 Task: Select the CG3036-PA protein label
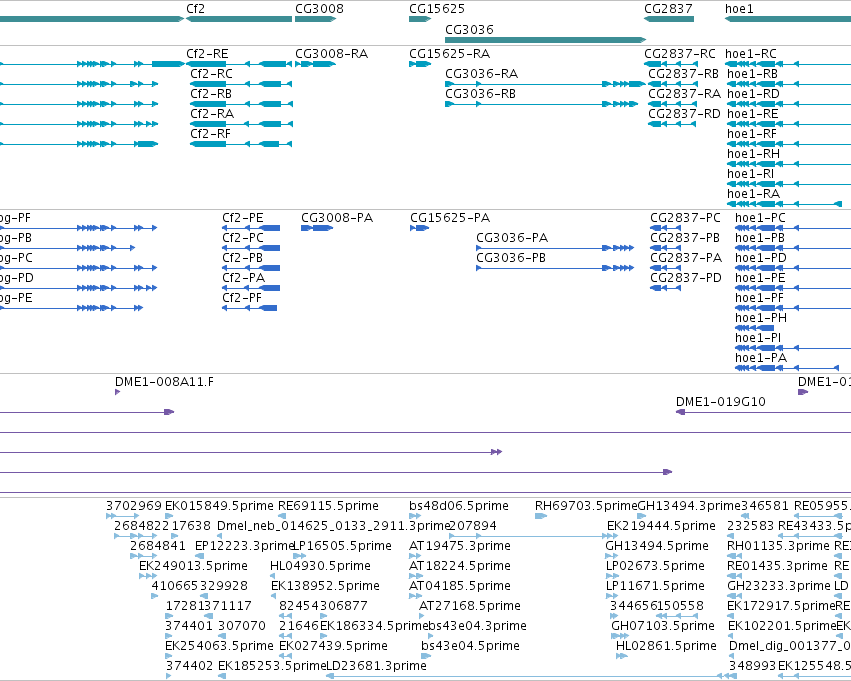pos(512,238)
